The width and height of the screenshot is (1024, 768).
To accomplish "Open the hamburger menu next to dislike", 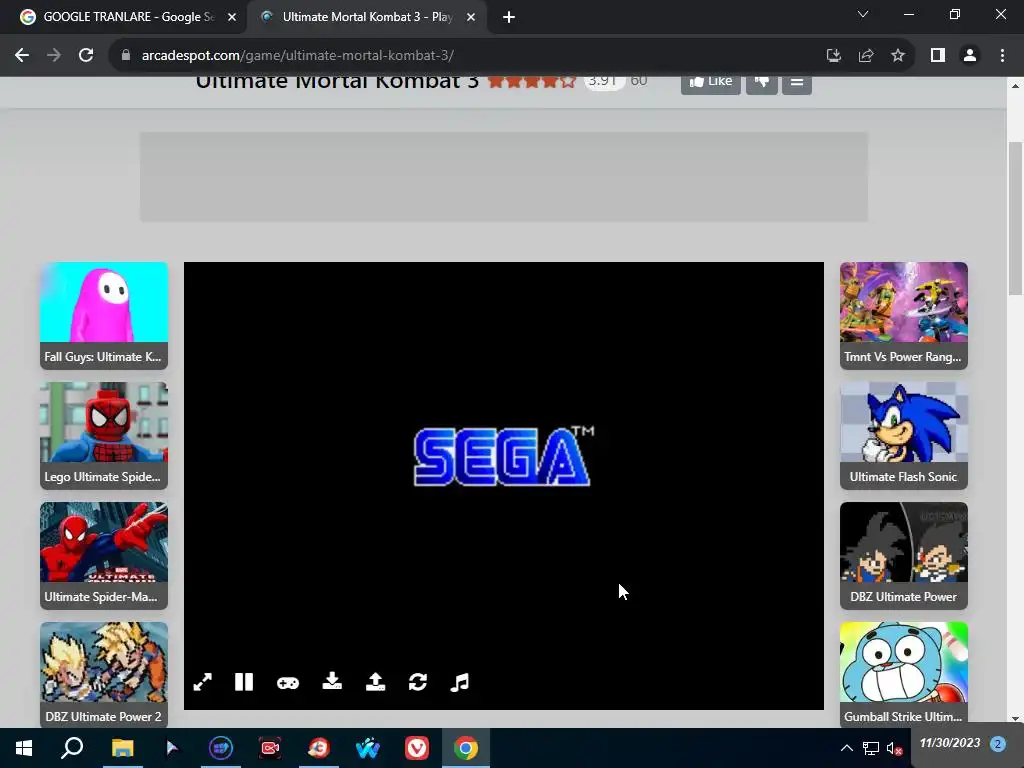I will [797, 83].
